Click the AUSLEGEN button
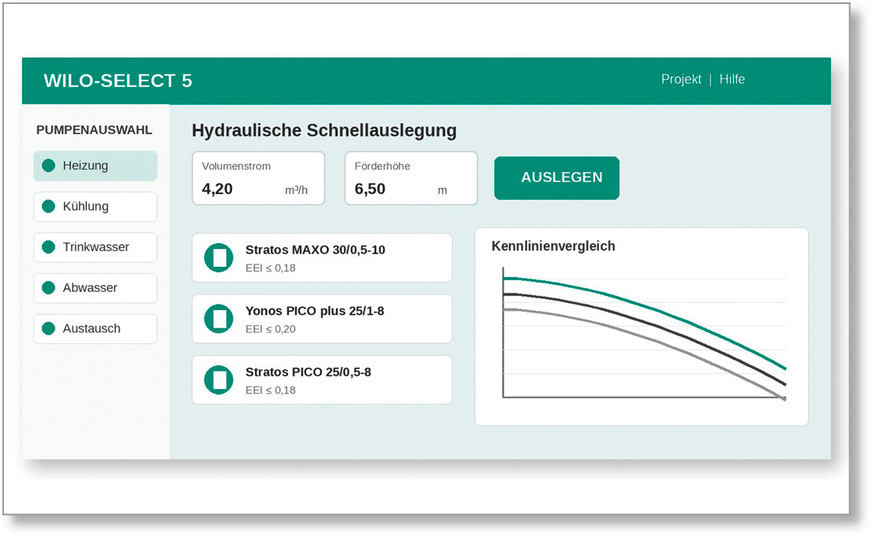Viewport: 872px width, 536px height. click(557, 178)
